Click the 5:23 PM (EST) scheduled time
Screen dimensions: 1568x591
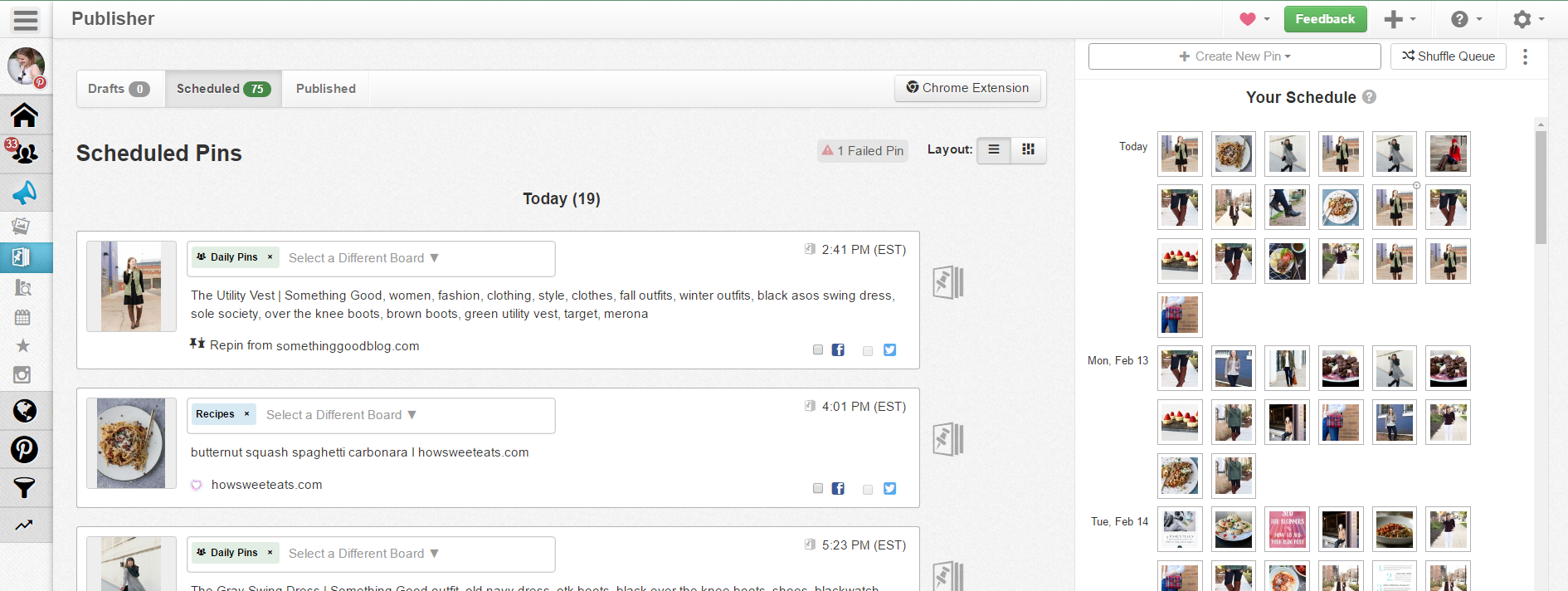(864, 545)
